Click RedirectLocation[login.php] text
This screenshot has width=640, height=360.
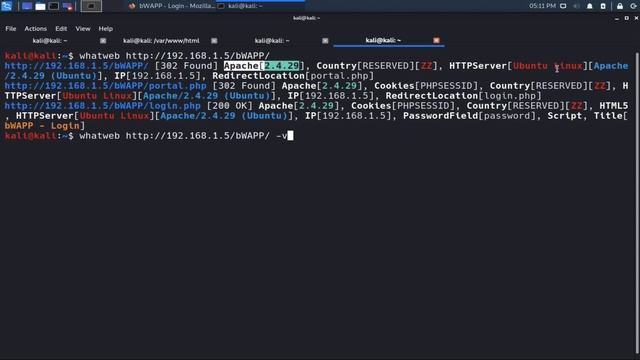click(463, 96)
